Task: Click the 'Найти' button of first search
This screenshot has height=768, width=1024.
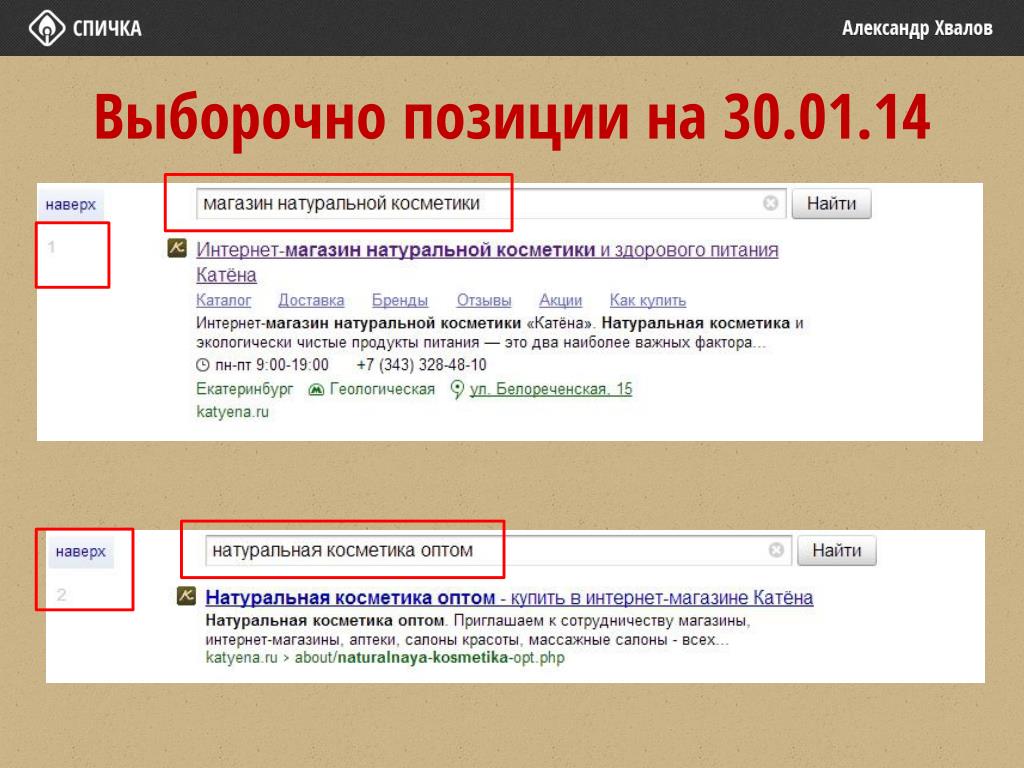Action: pyautogui.click(x=831, y=204)
